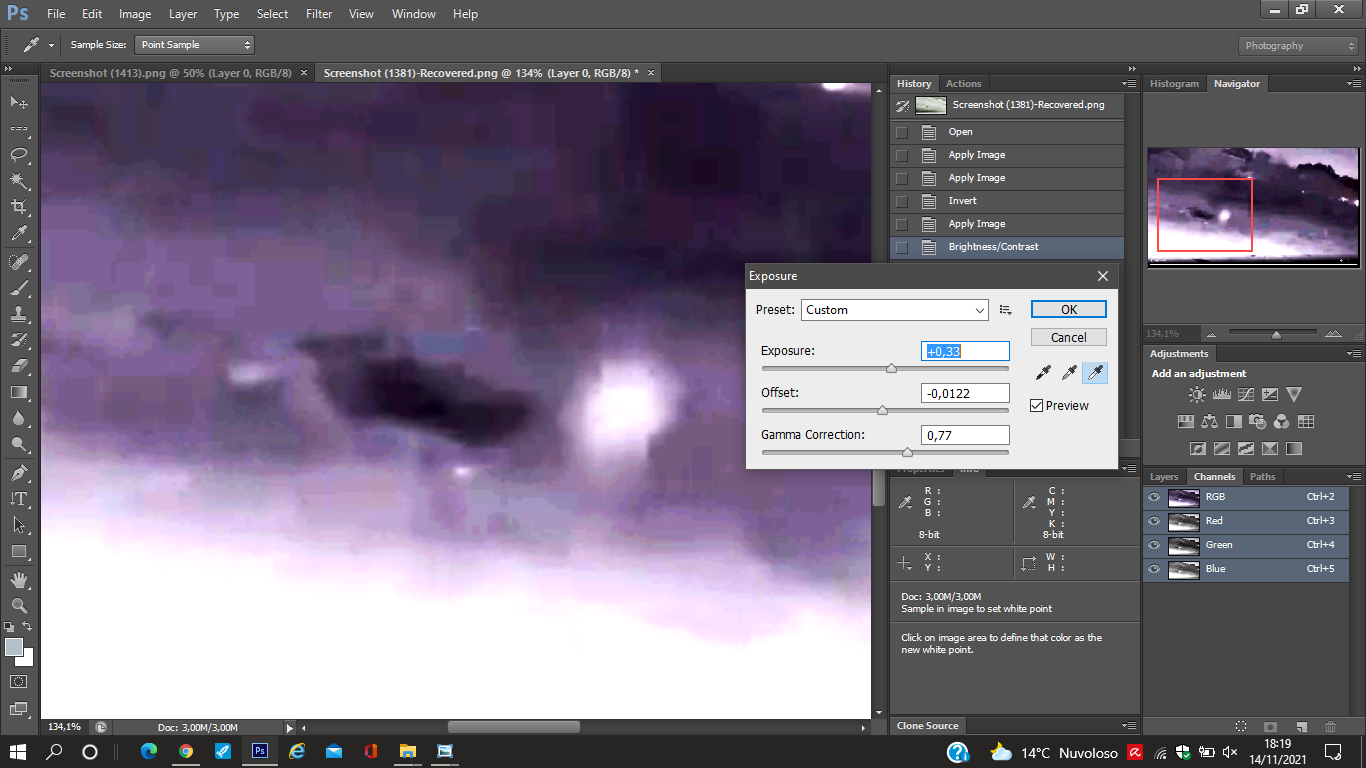
Task: Select the Crop tool in toolbar
Action: 18,206
